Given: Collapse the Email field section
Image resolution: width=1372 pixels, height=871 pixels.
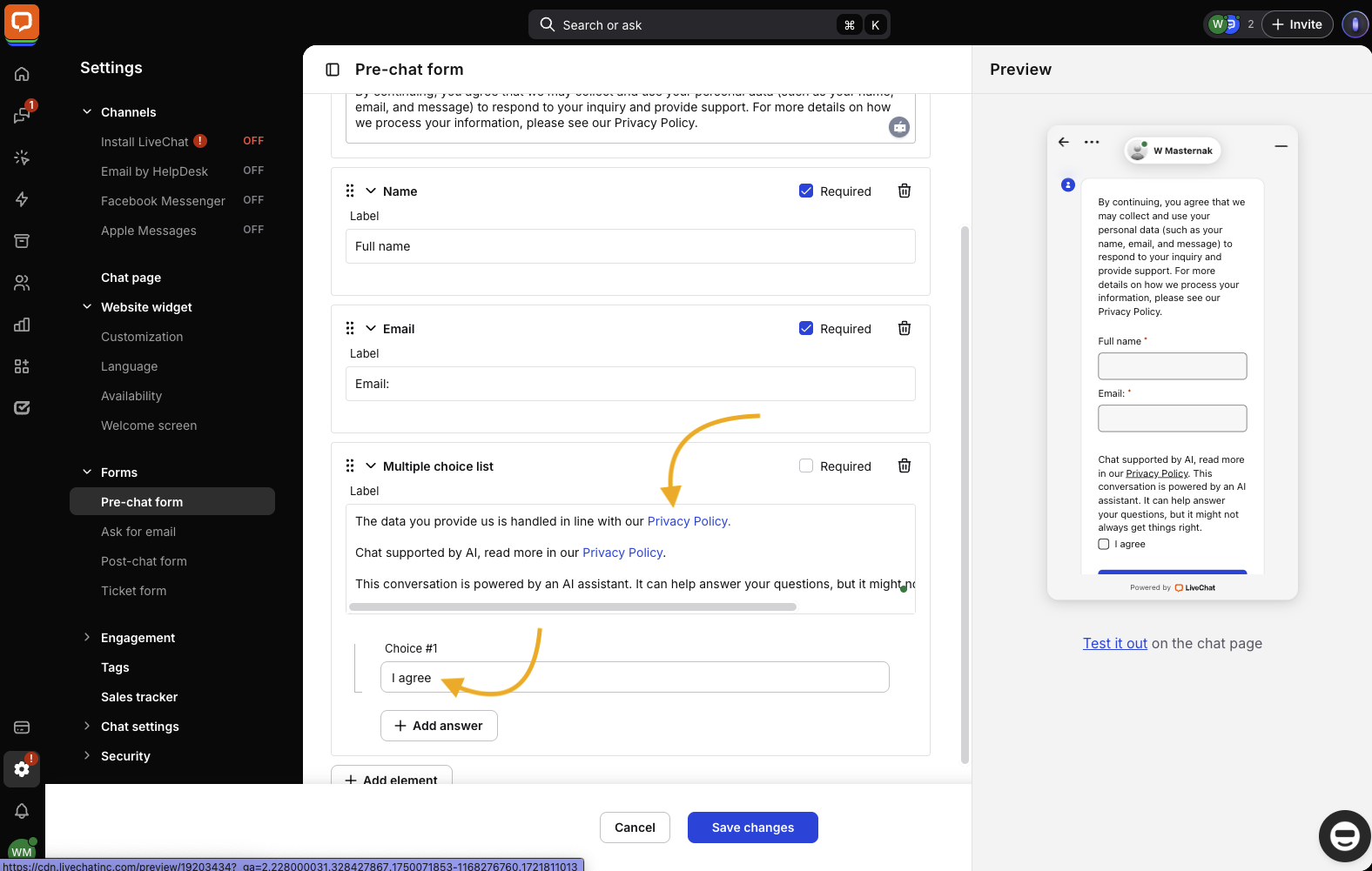Looking at the screenshot, I should click(371, 328).
